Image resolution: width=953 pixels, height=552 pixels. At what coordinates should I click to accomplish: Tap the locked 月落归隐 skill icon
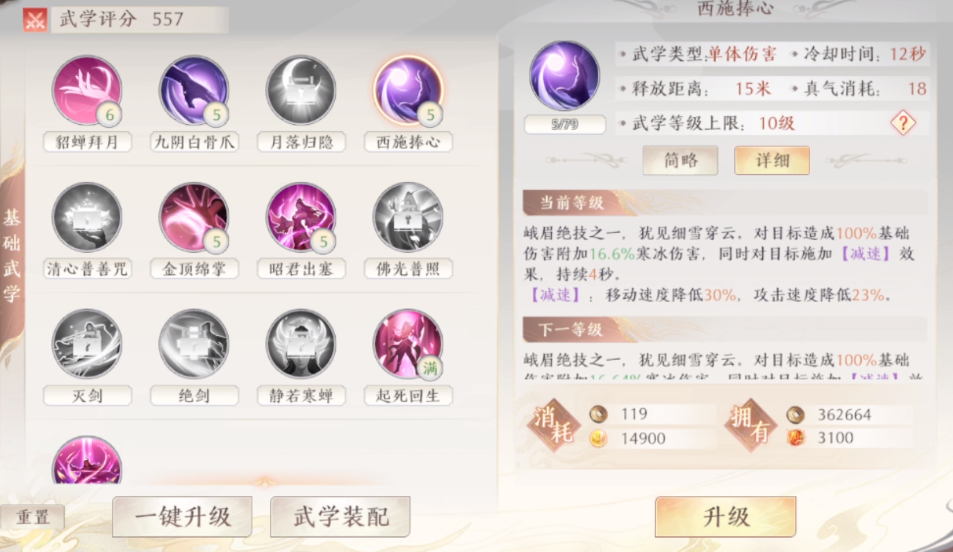coord(301,91)
